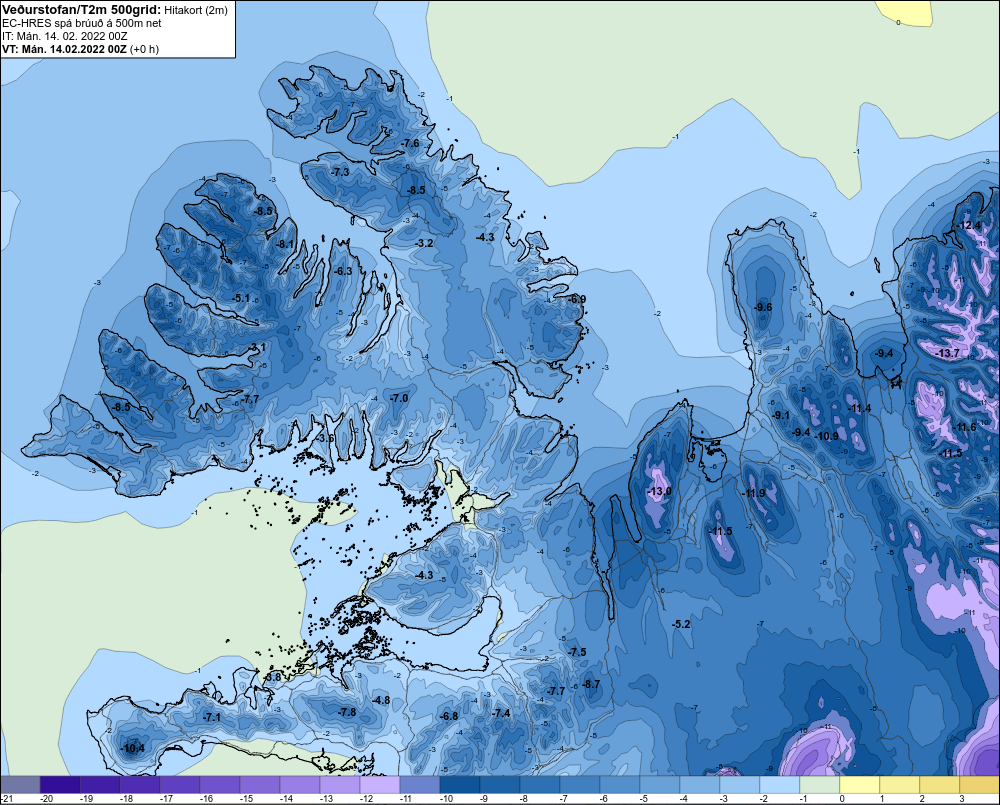The image size is (1000, 805).
Task: Click the temperature label "-7.6" on the map
Action: click(x=411, y=143)
